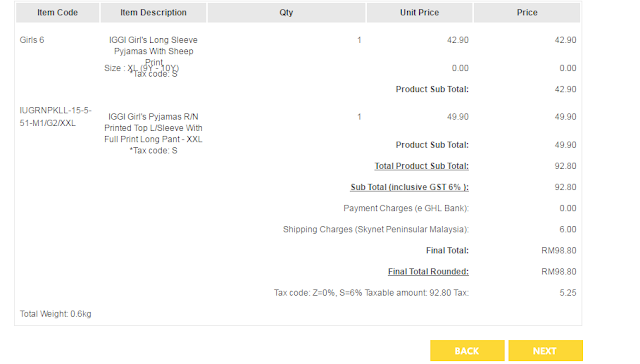
Task: Click the Sub Total inclusive GST label
Action: [409, 187]
